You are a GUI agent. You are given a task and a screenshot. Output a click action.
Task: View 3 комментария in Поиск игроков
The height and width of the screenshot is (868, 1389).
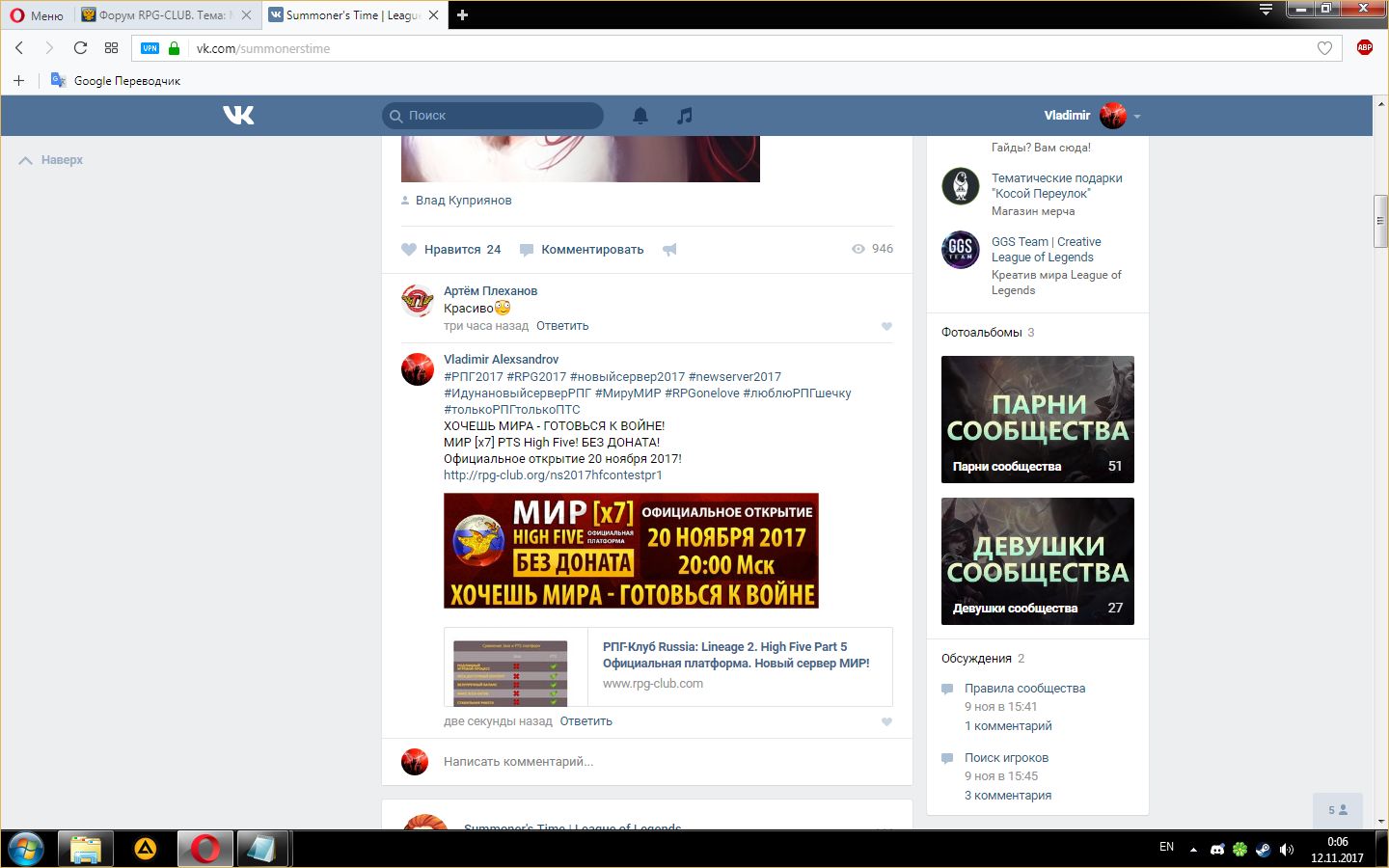click(x=1008, y=796)
